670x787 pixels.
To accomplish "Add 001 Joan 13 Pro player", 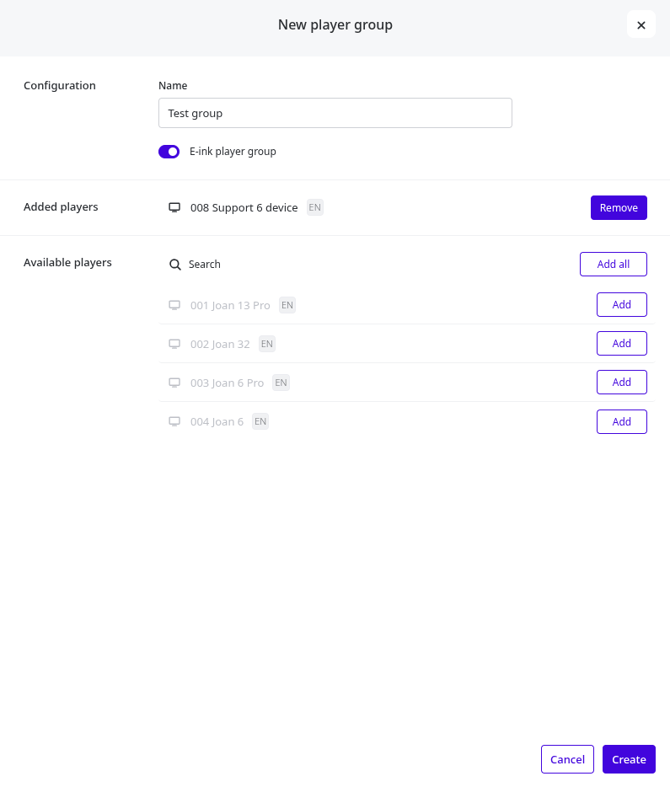I will (621, 305).
